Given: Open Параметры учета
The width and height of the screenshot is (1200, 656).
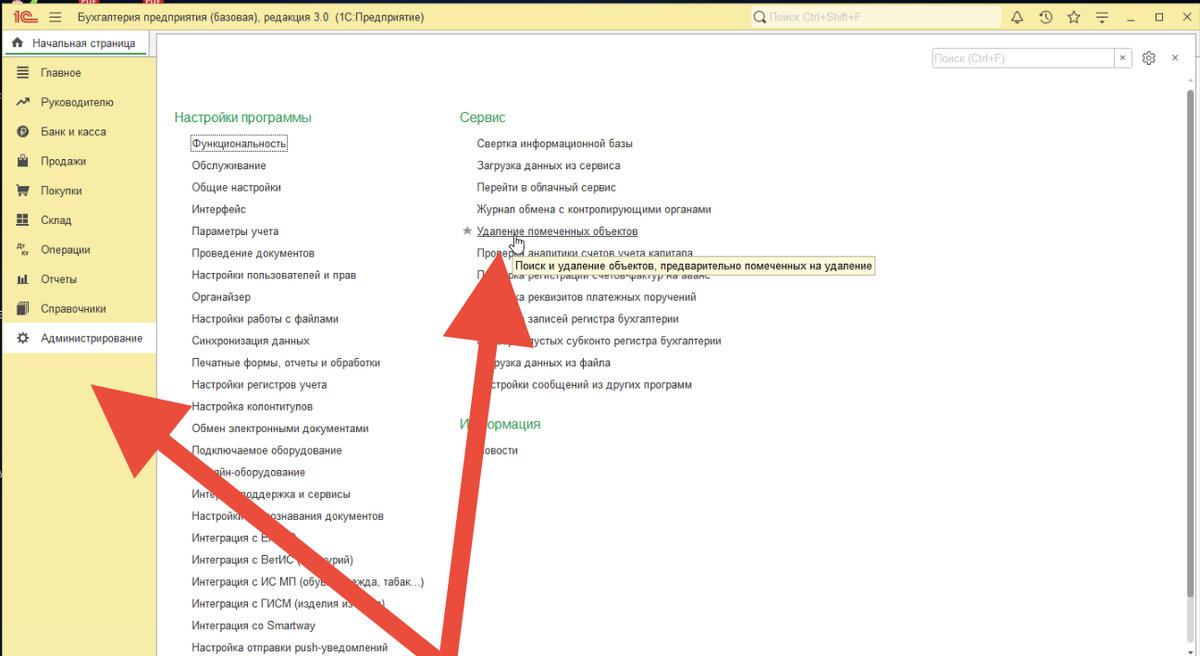Looking at the screenshot, I should point(235,231).
